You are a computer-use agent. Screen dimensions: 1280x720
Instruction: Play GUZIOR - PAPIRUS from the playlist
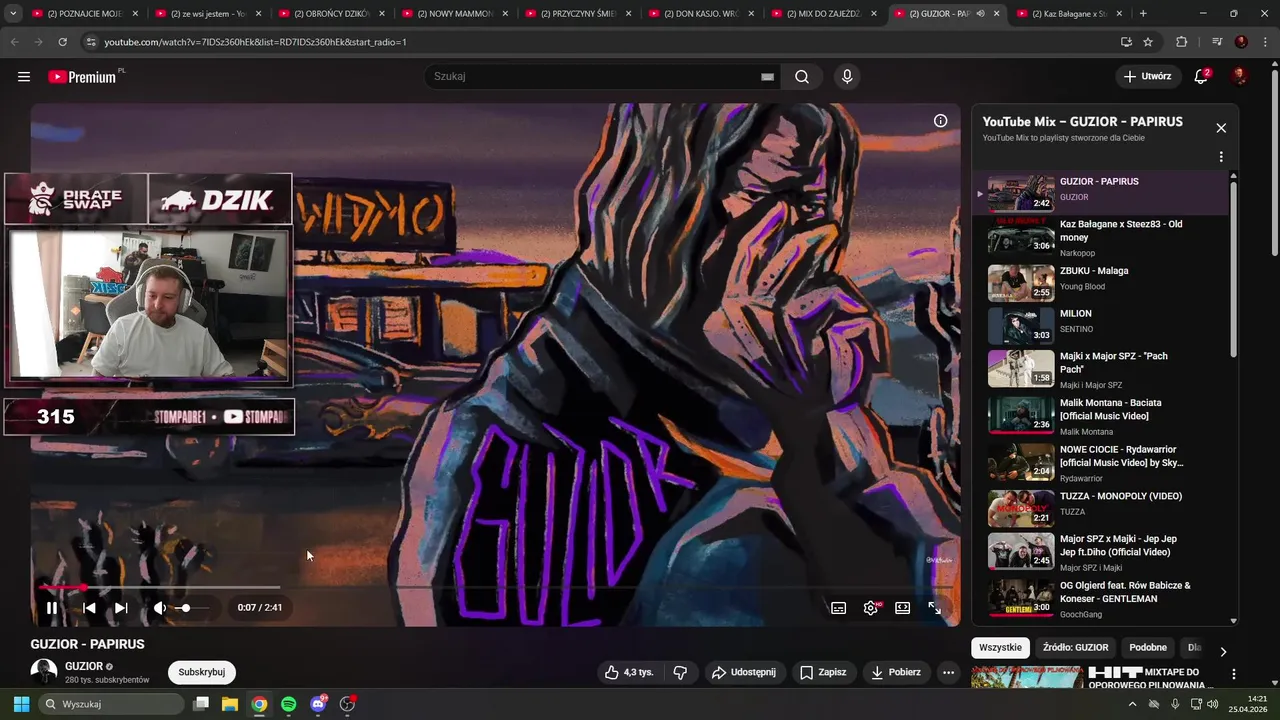click(x=1100, y=192)
